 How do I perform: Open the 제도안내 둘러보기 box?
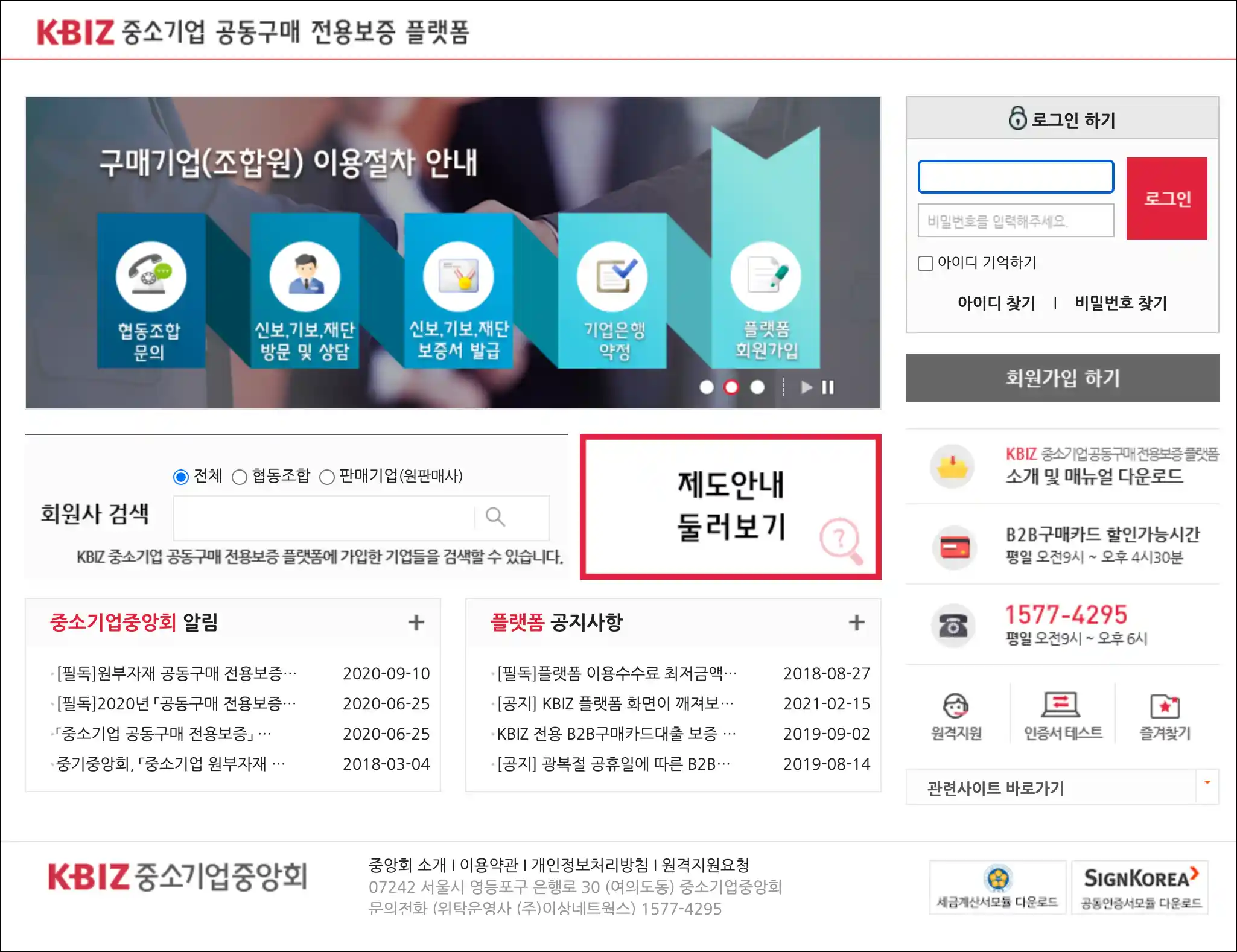[730, 507]
